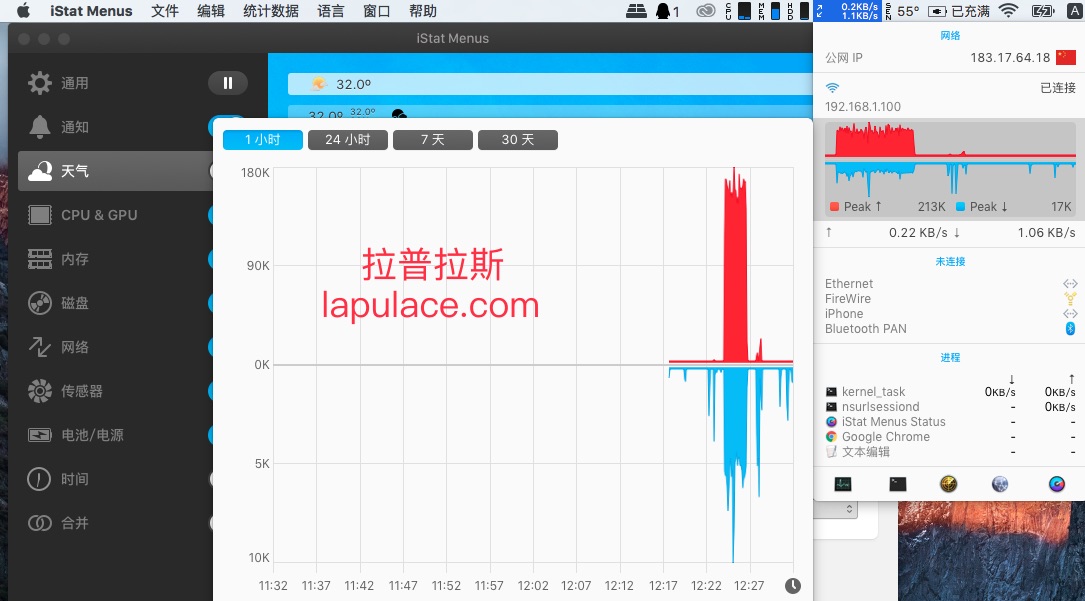1085x601 pixels.
Task: Show the 1 小时 graph range
Action: pyautogui.click(x=262, y=140)
